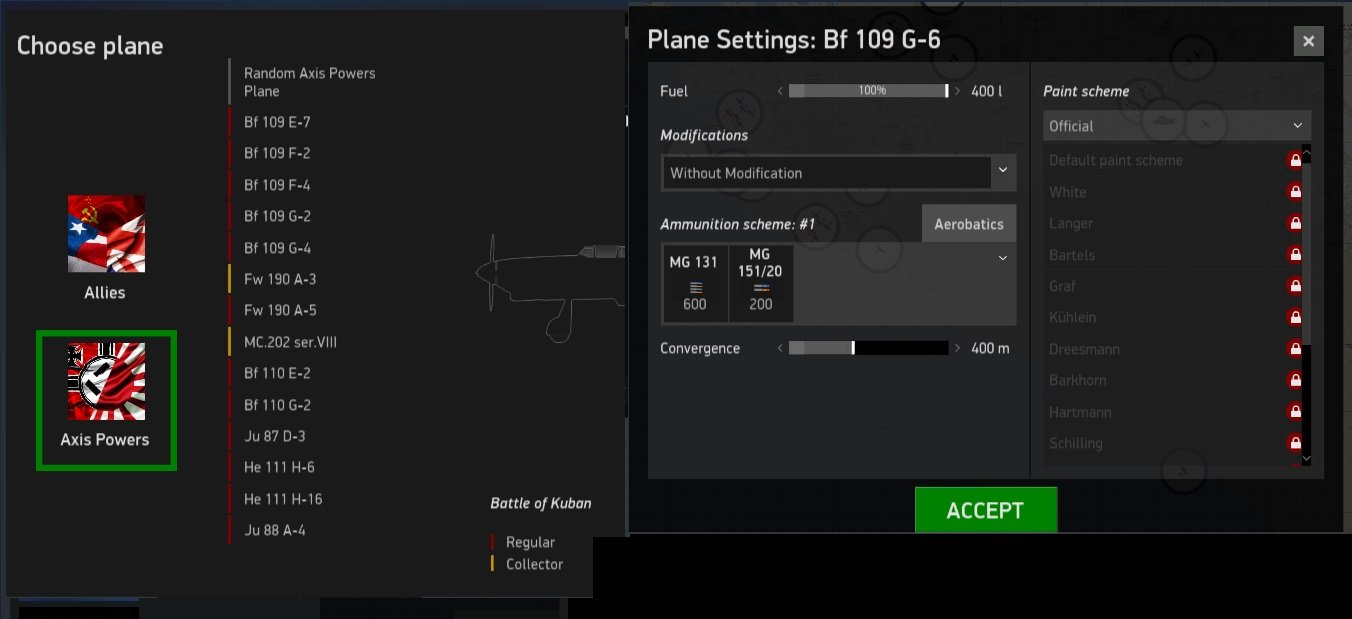The image size is (1352, 619).
Task: Decrease fuel with the left arrow
Action: coord(780,91)
